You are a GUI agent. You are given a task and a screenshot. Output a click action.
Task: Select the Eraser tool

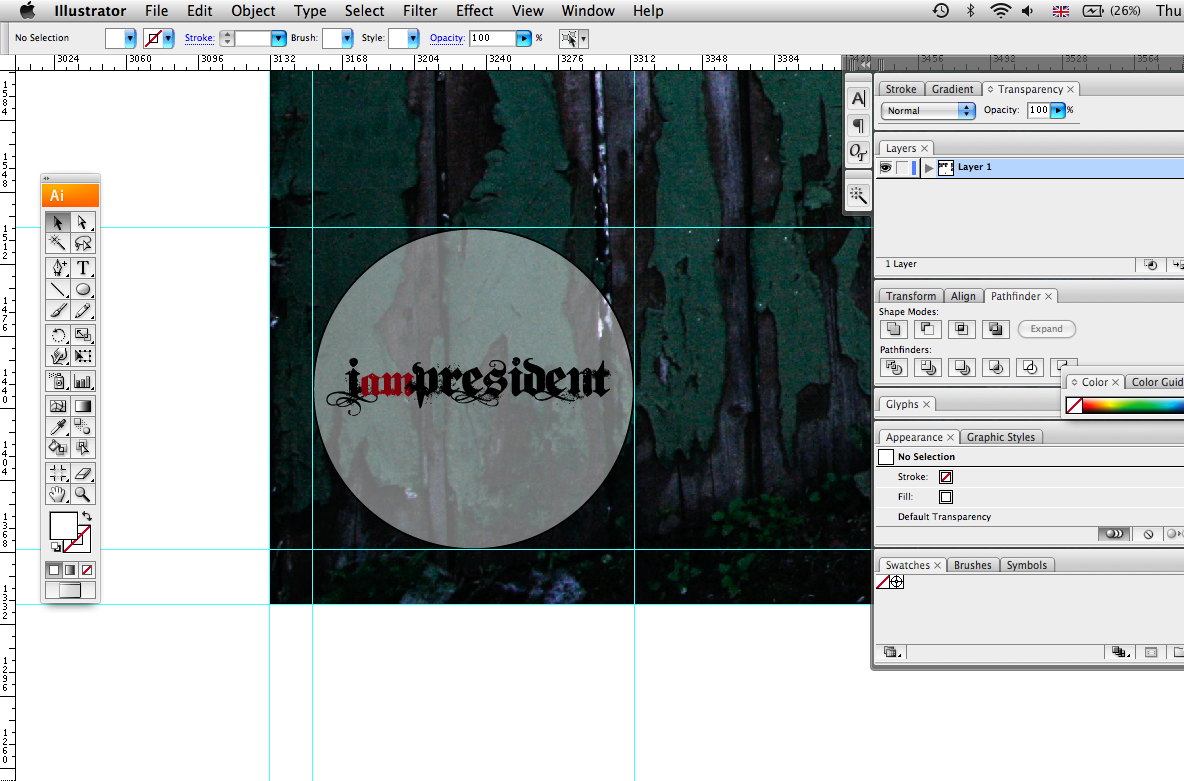click(x=82, y=474)
